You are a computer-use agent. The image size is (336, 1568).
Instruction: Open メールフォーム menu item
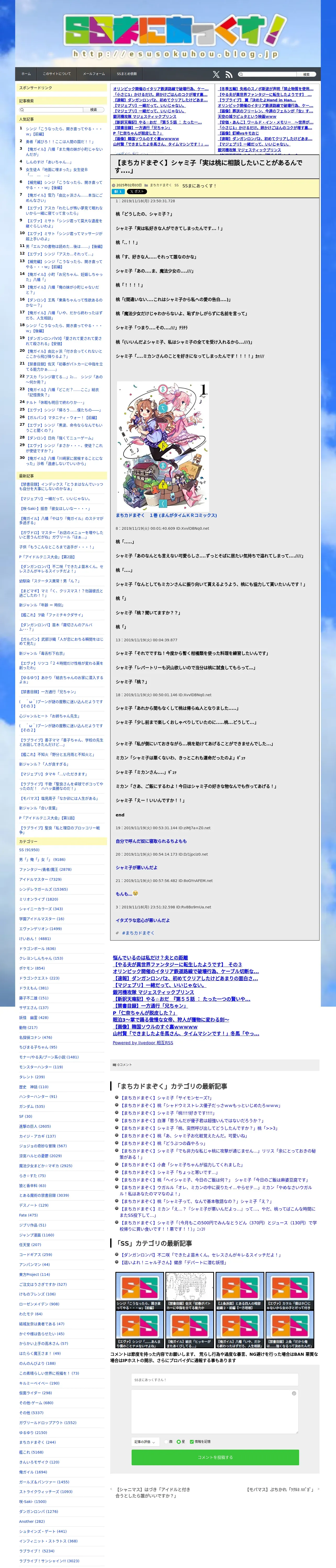click(94, 74)
